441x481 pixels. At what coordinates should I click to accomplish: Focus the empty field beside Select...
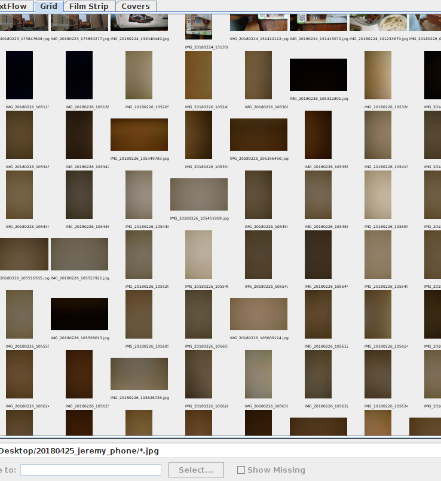[x=91, y=470]
